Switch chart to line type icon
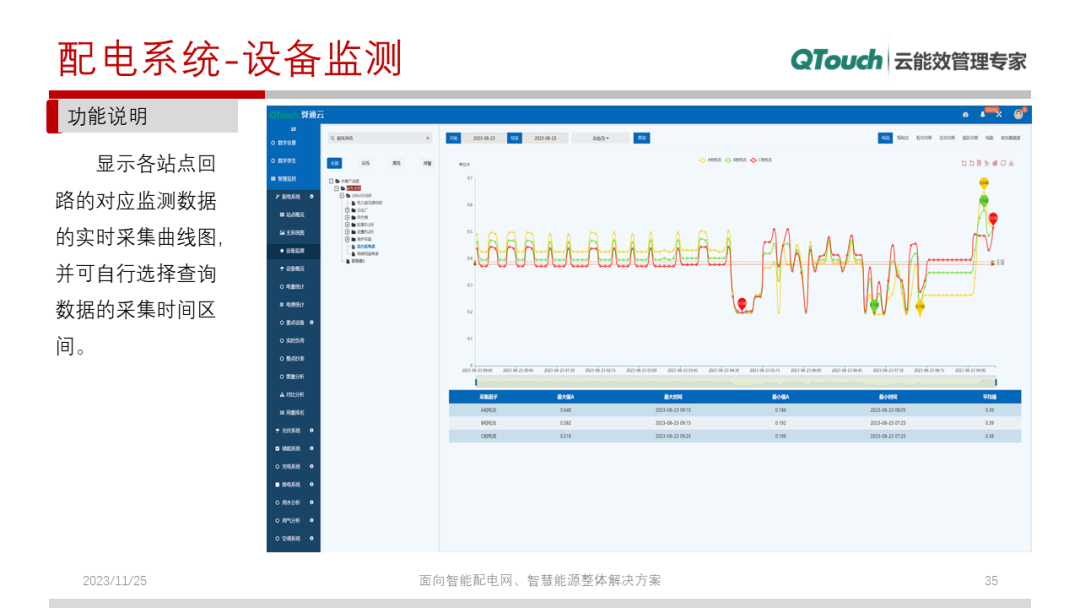The image size is (1080, 608). pyautogui.click(x=986, y=163)
